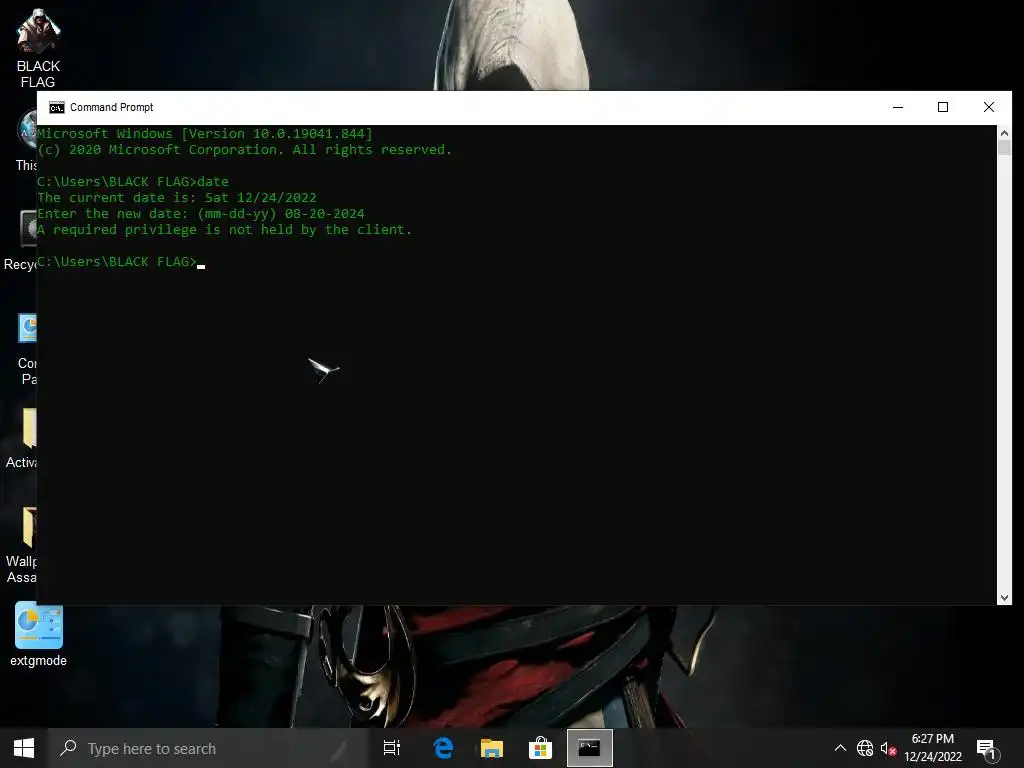Open network internet status icon

[x=865, y=748]
